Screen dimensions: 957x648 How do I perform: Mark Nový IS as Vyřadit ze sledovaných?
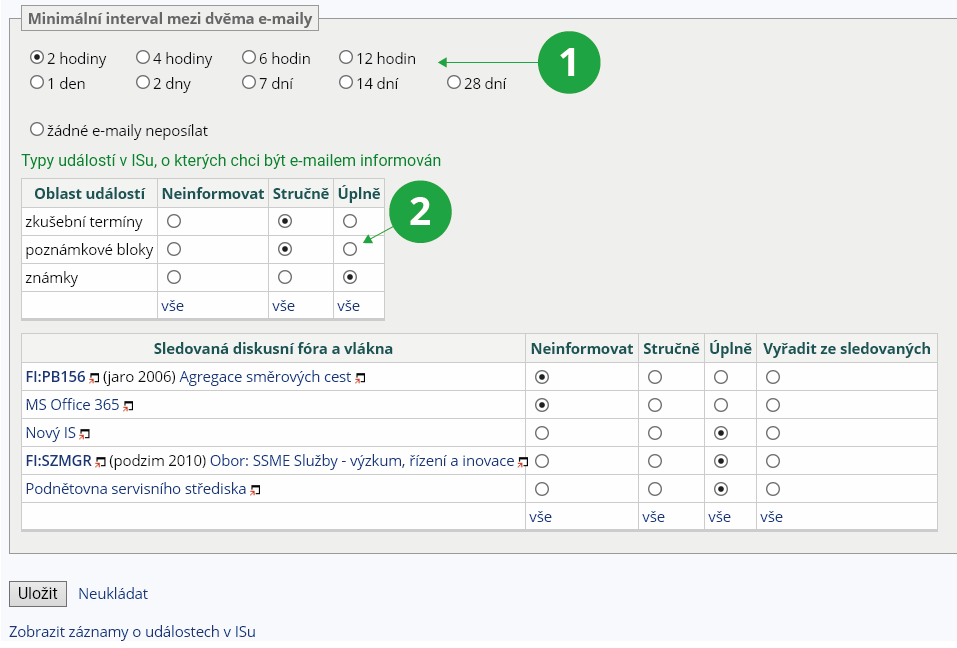point(773,433)
